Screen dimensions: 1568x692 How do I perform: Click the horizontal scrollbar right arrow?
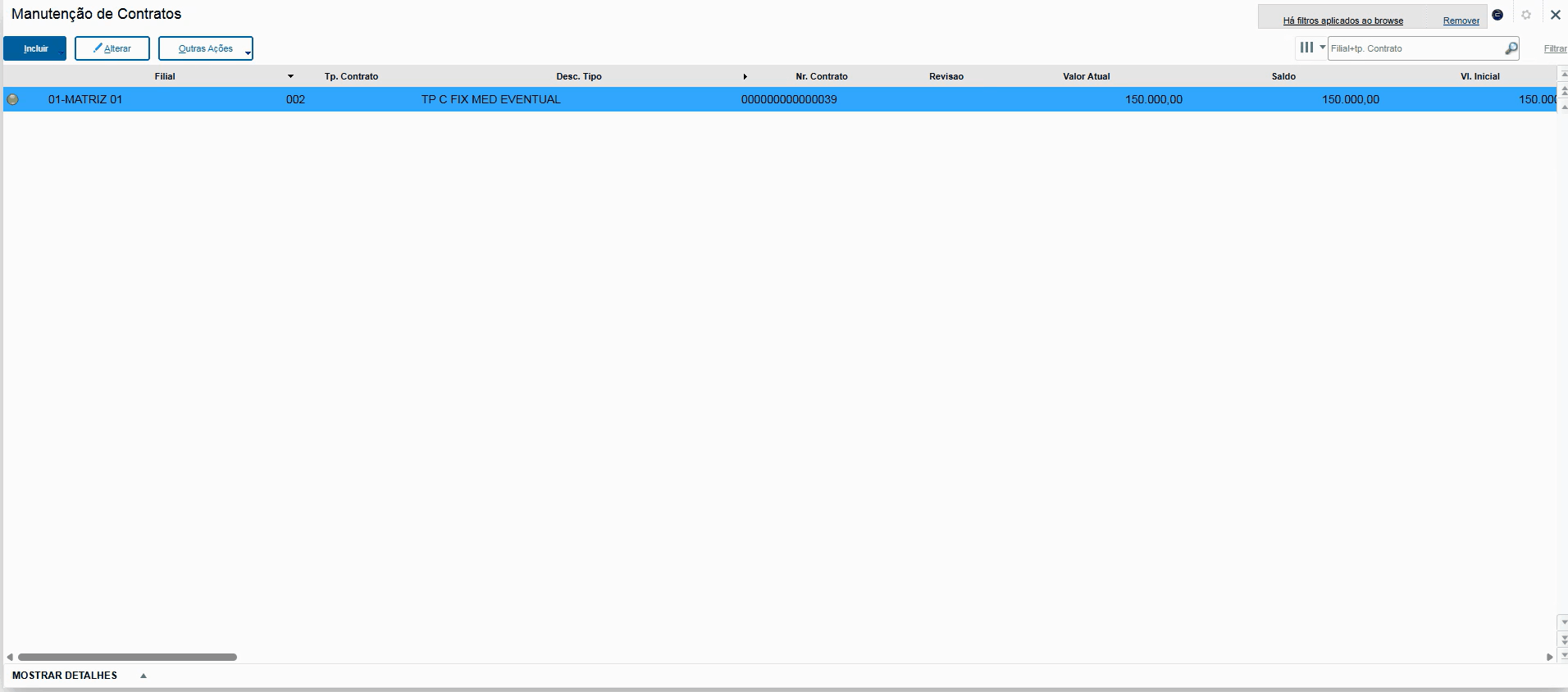click(x=1550, y=657)
